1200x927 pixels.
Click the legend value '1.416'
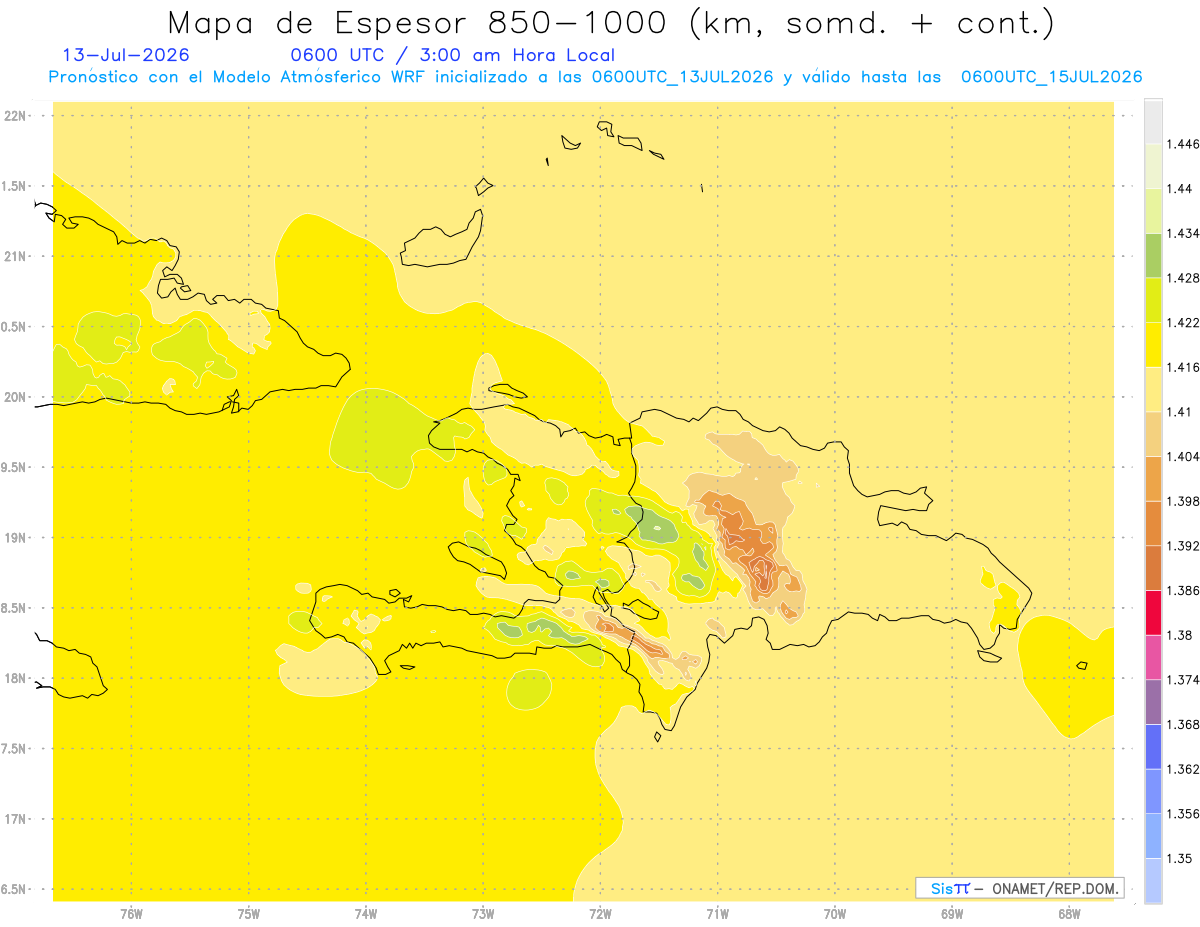coord(1183,367)
